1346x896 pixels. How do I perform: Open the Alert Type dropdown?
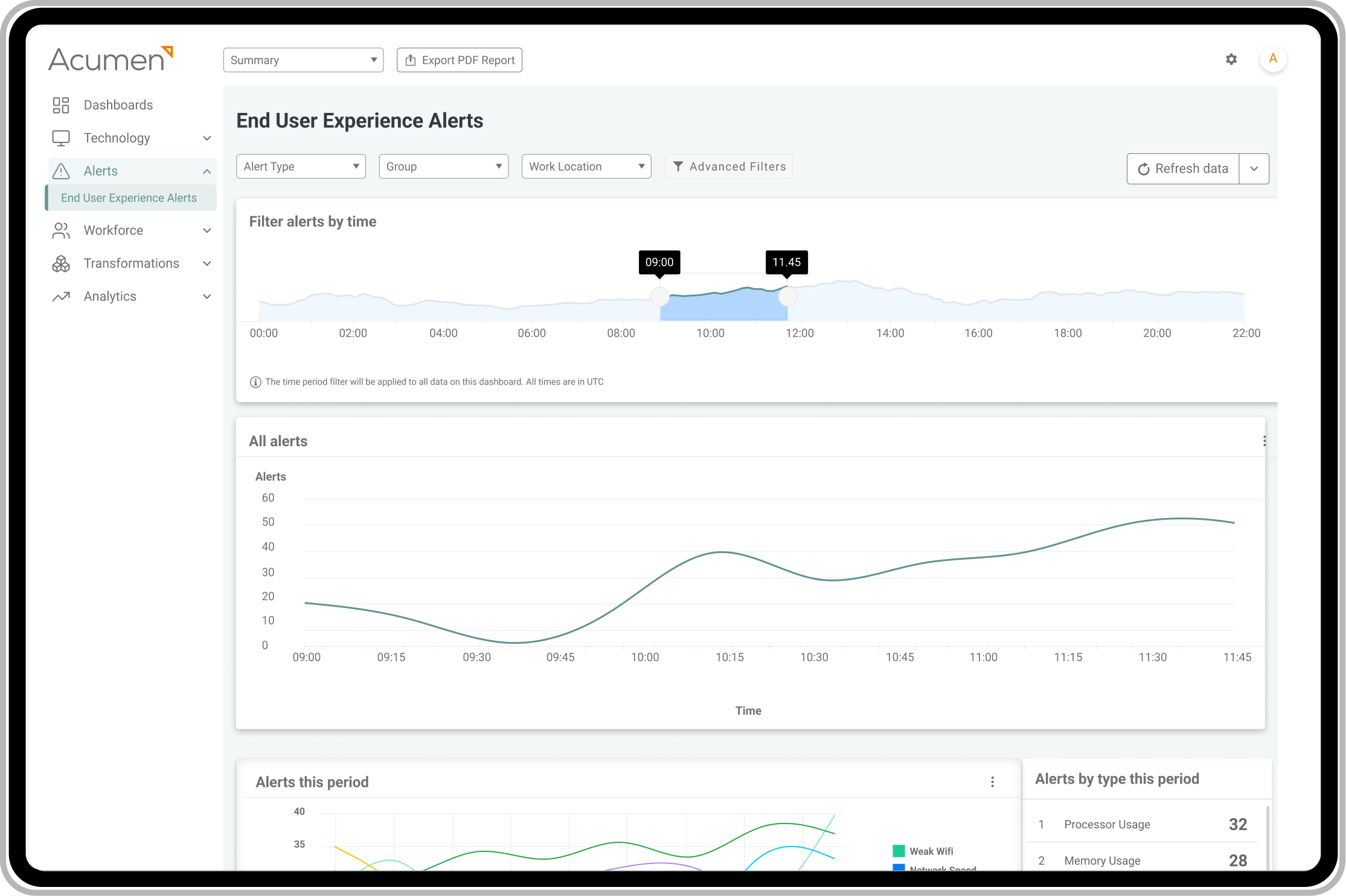click(301, 167)
